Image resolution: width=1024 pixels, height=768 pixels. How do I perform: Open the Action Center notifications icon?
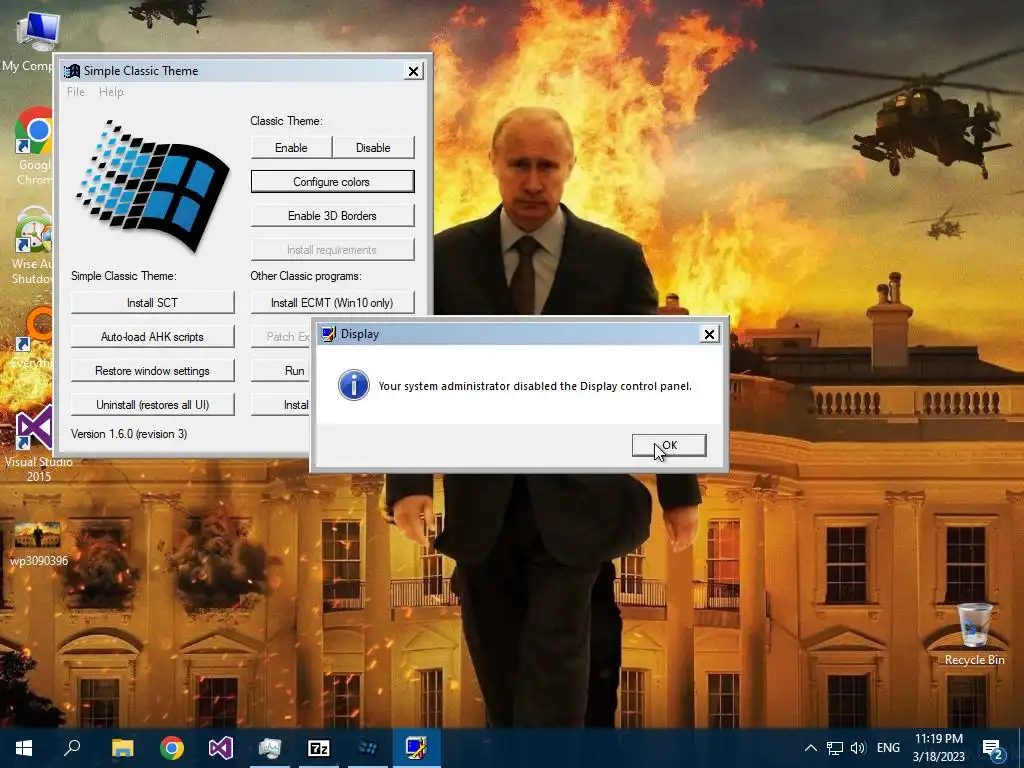point(992,749)
